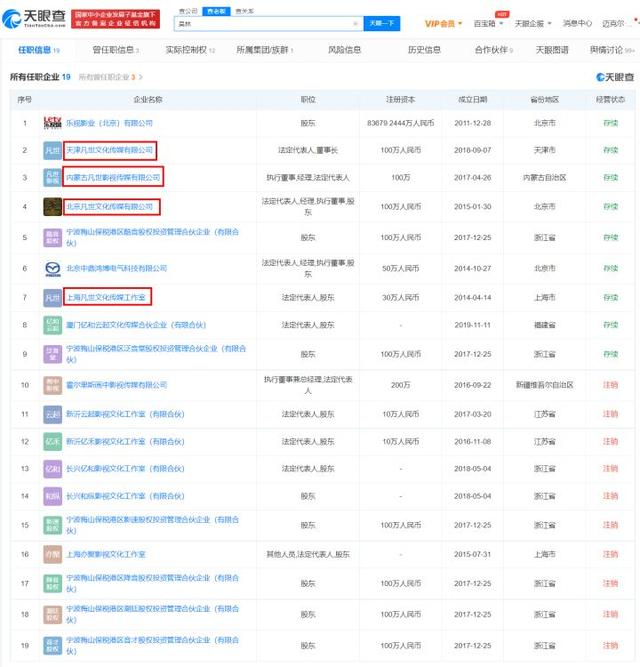Click the 2019-11-11 date cell
The image size is (640, 667).
472,325
